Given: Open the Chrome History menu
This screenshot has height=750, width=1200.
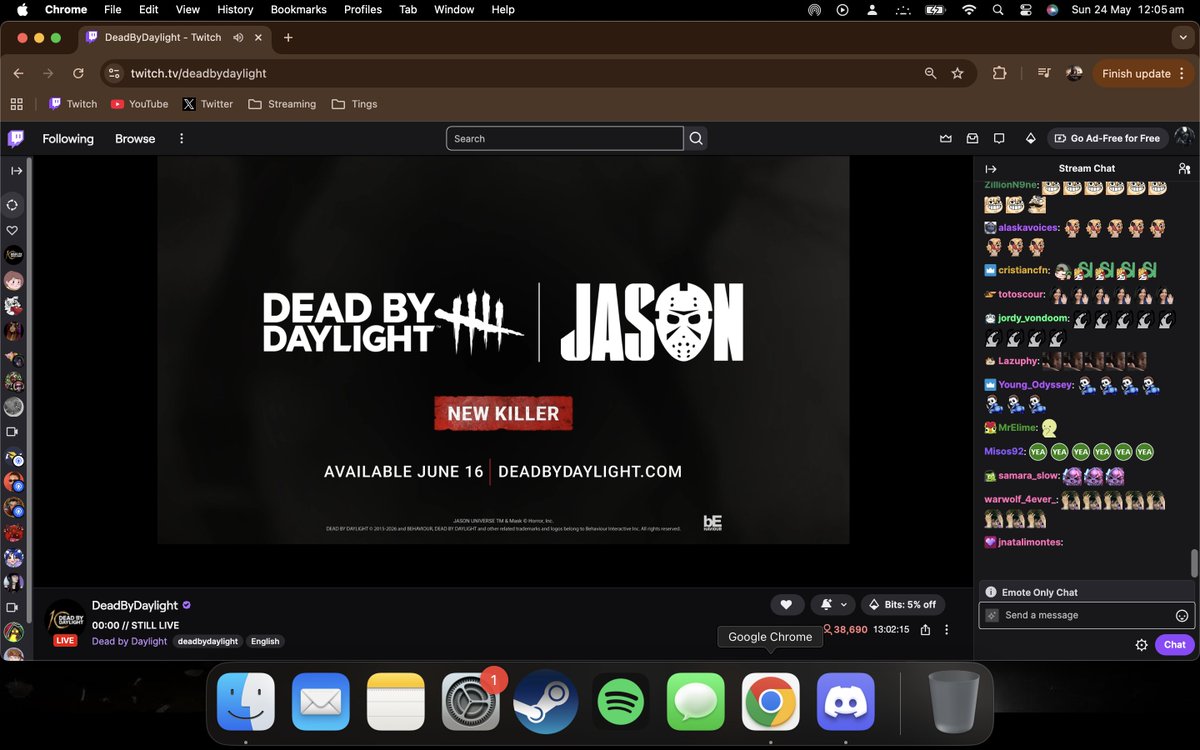Looking at the screenshot, I should [235, 9].
